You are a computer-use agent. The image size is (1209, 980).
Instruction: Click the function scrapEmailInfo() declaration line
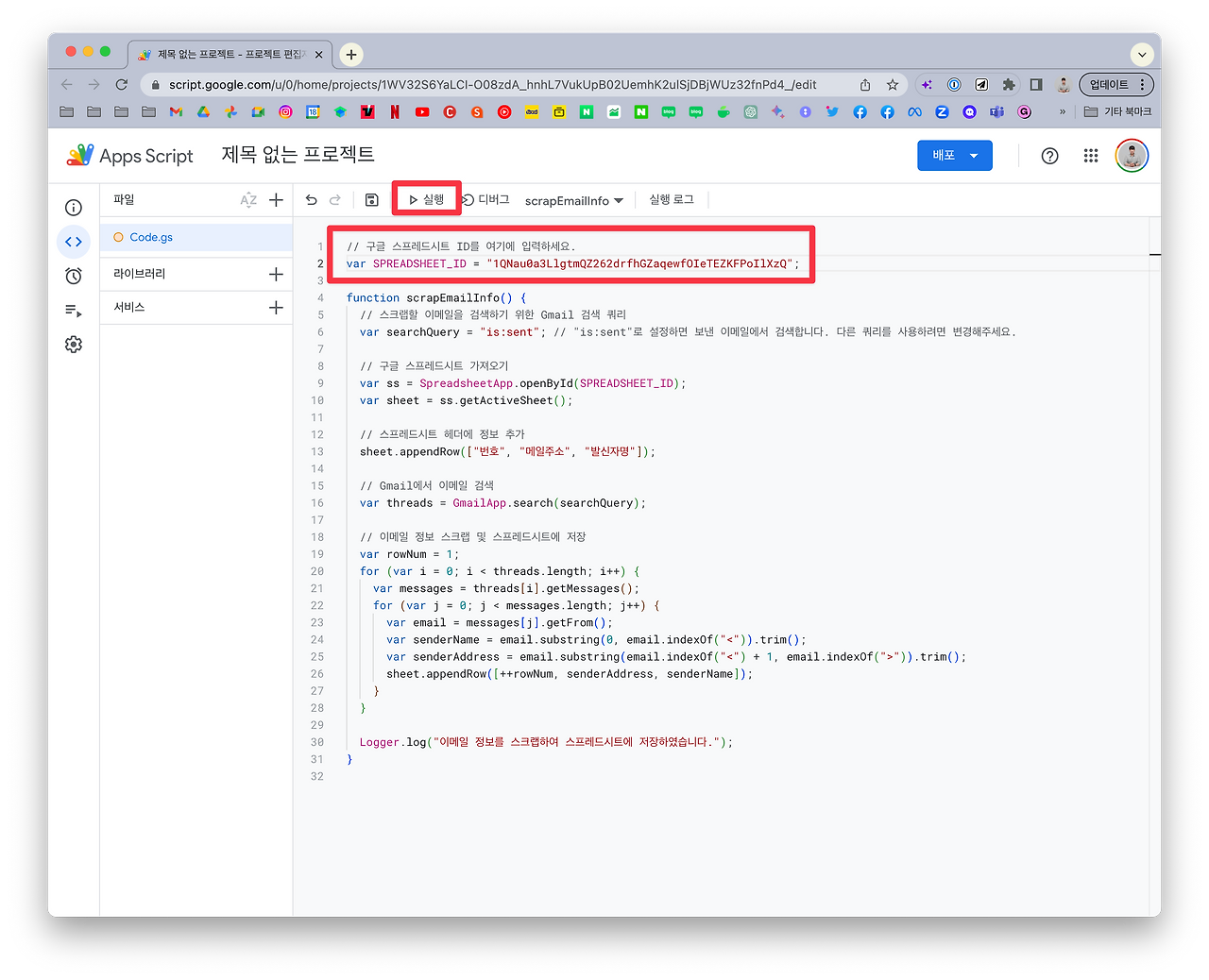(436, 298)
